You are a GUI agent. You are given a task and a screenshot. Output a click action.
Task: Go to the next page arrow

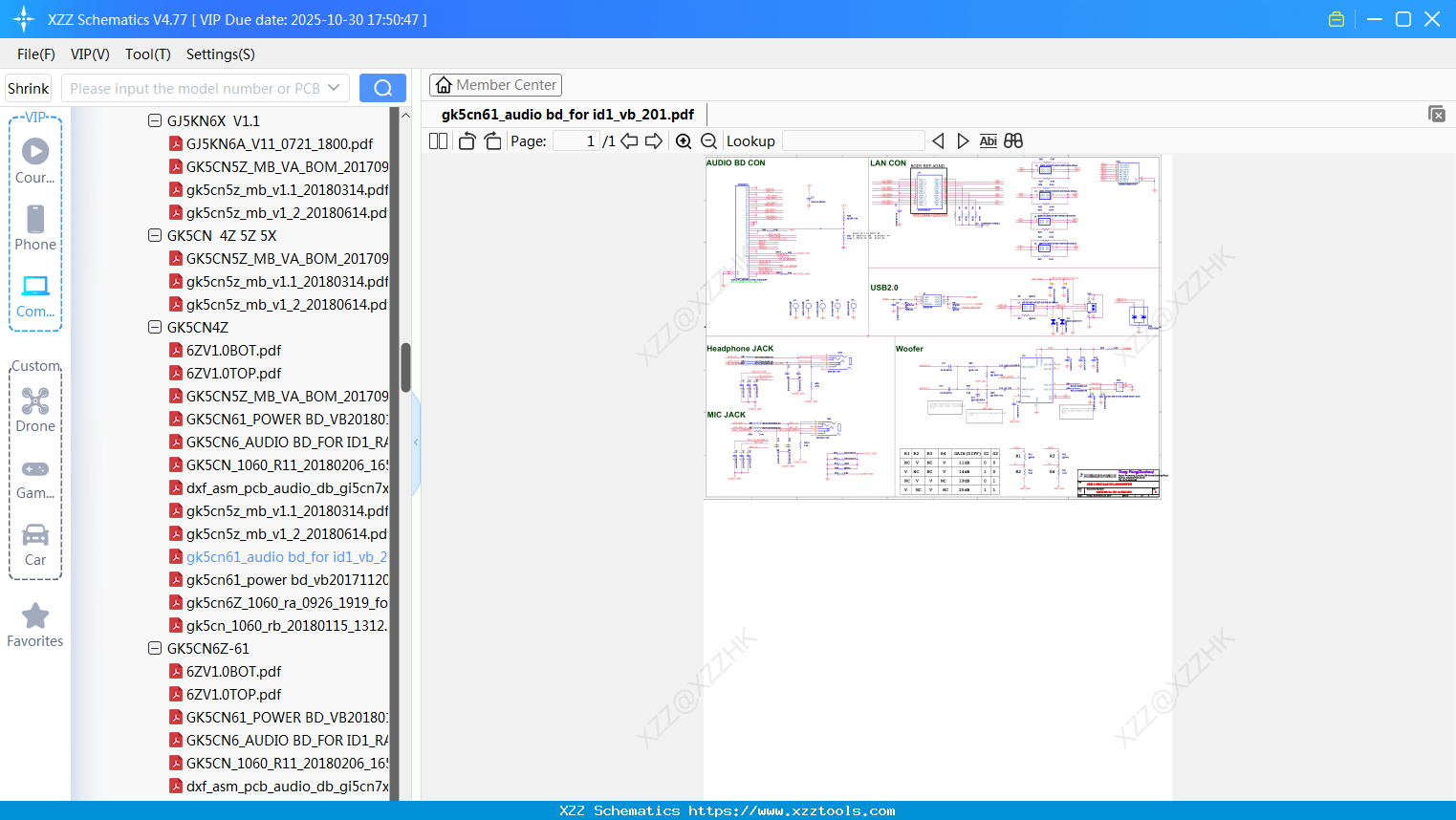654,141
